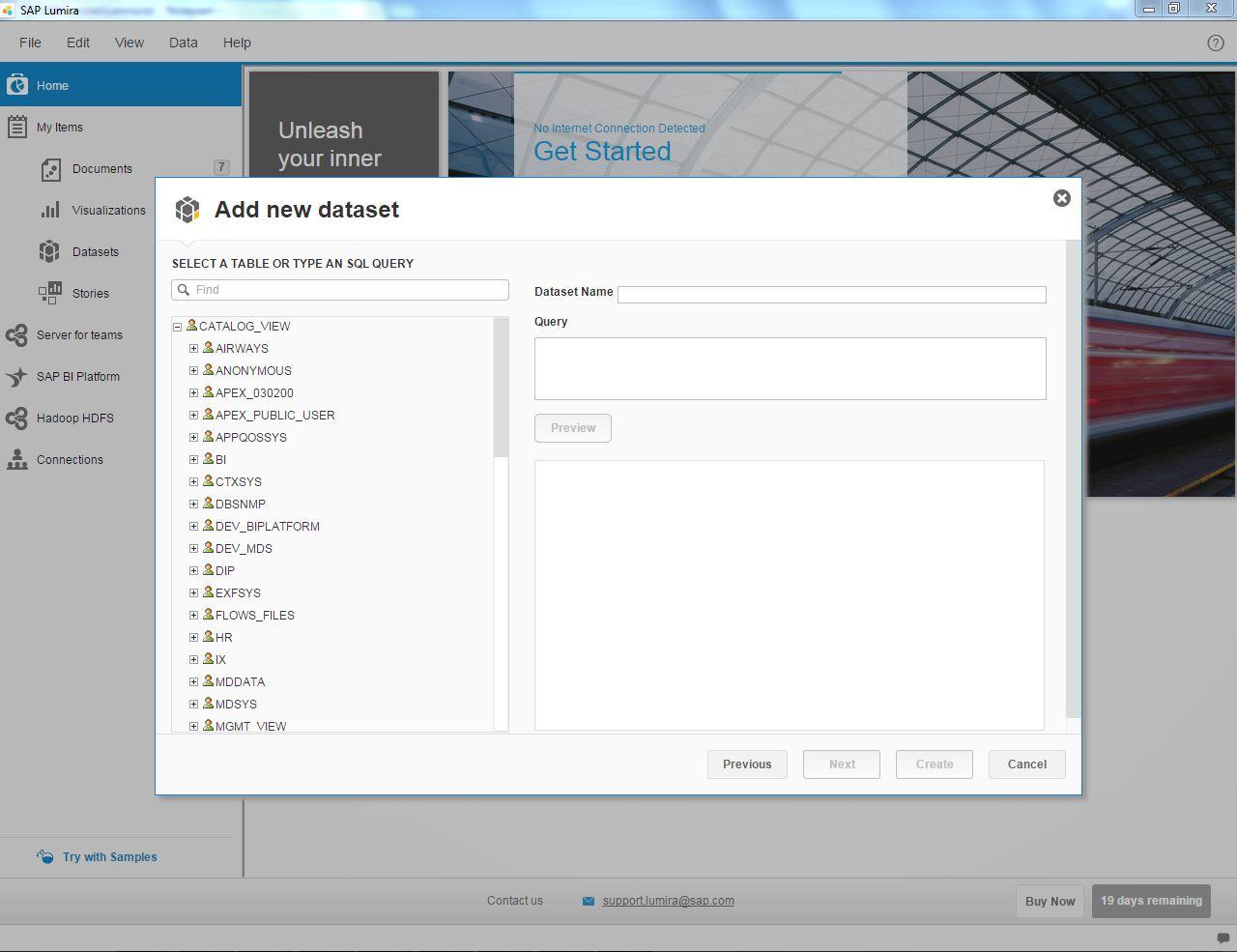Image resolution: width=1237 pixels, height=952 pixels.
Task: Click the Find search field
Action: (340, 290)
